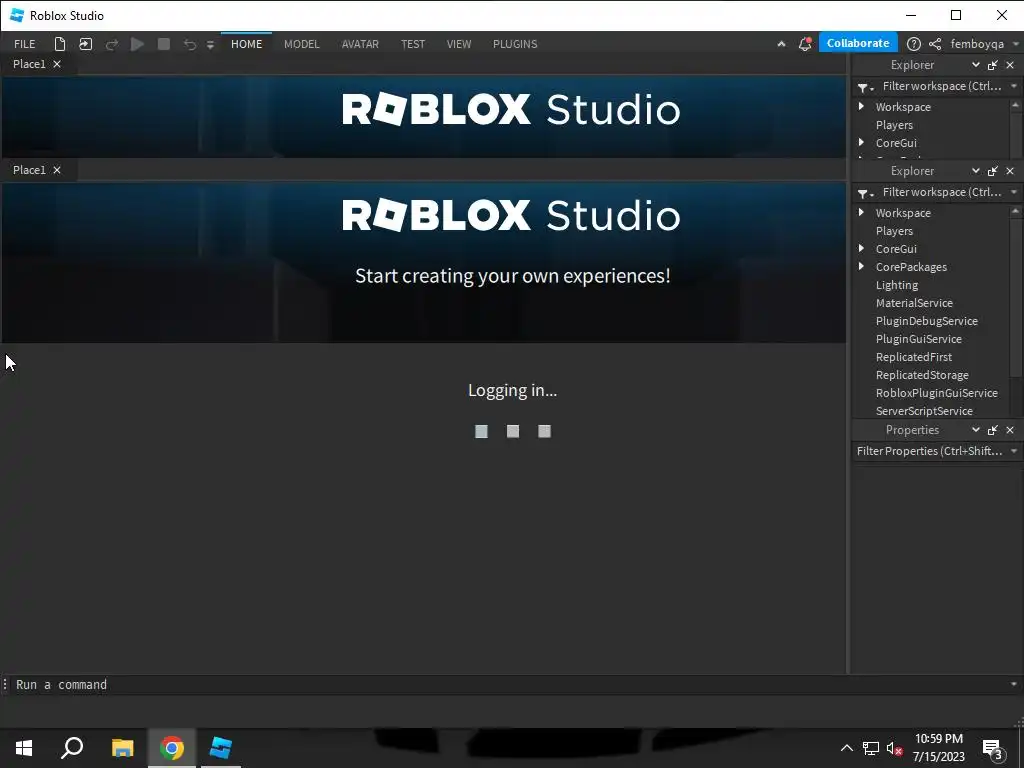The width and height of the screenshot is (1024, 768).
Task: Click the Run a command input bar
Action: tap(509, 684)
